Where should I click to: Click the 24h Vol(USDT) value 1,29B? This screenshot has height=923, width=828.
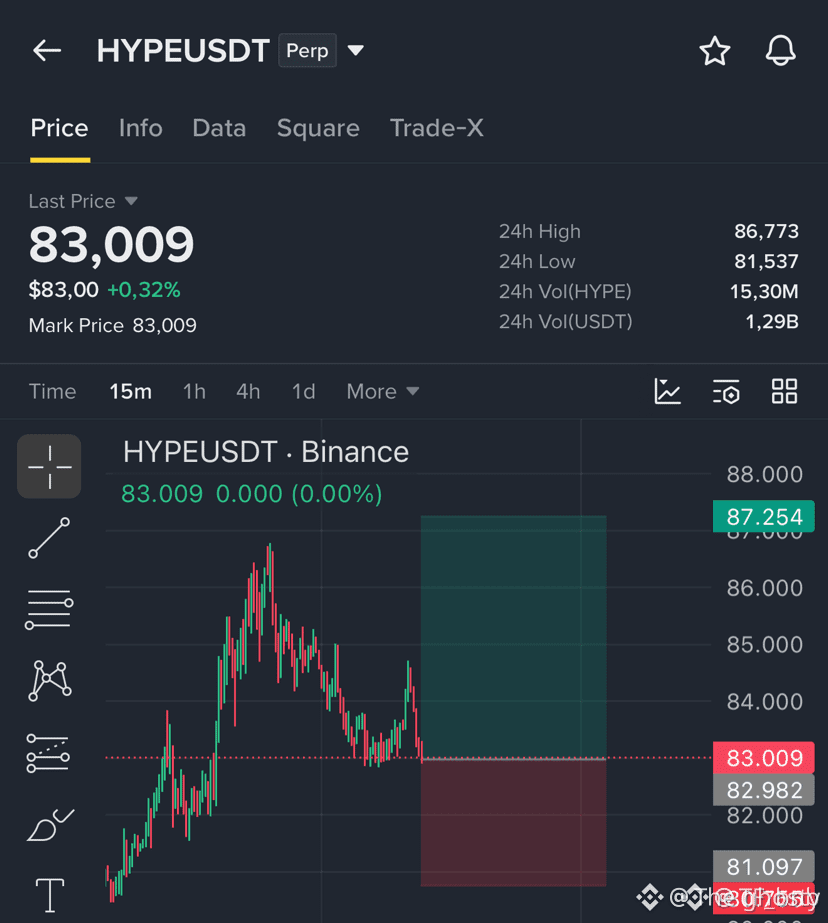(x=772, y=321)
